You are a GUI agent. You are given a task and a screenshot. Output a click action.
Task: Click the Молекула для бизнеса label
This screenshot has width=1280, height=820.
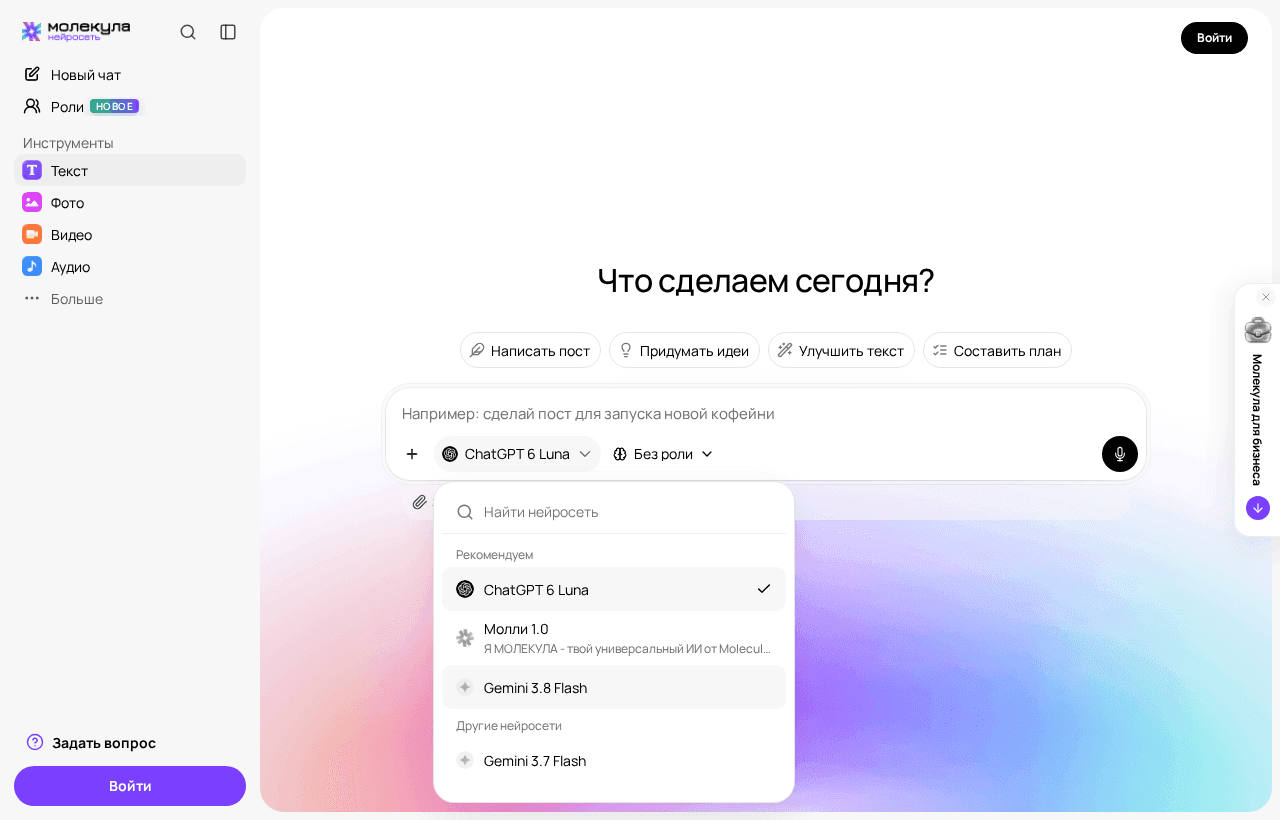1257,420
